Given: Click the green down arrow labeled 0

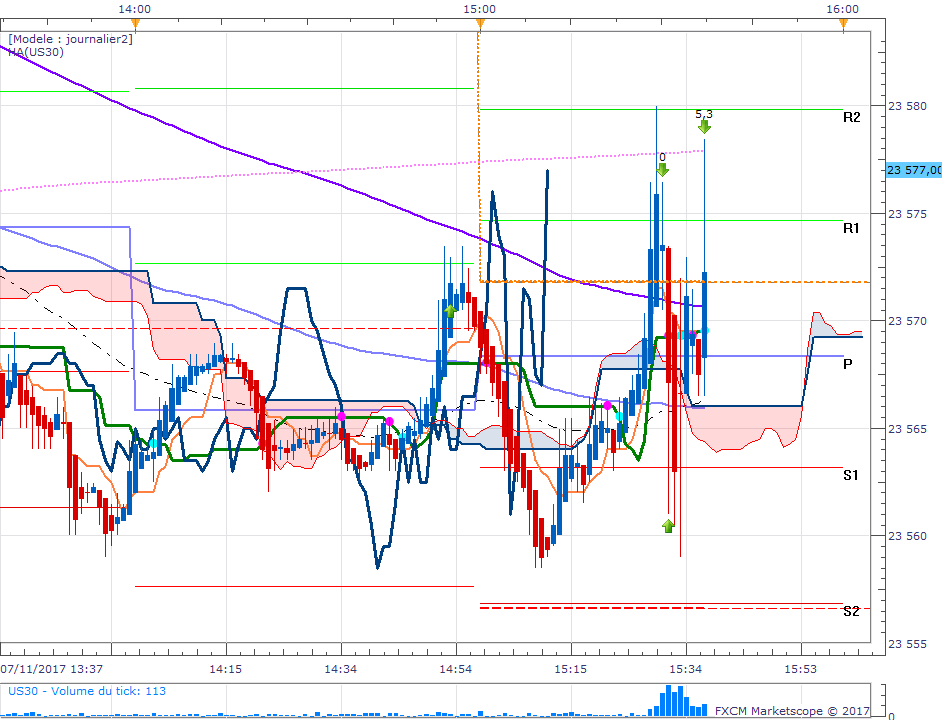Looking at the screenshot, I should point(662,170).
